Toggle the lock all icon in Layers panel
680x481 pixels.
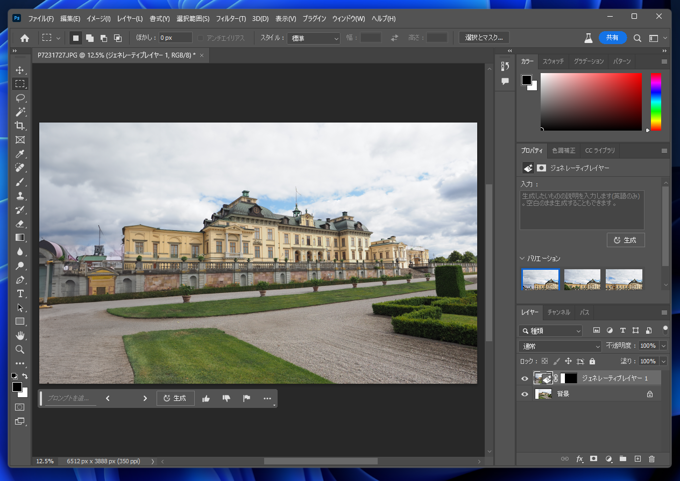(x=593, y=361)
